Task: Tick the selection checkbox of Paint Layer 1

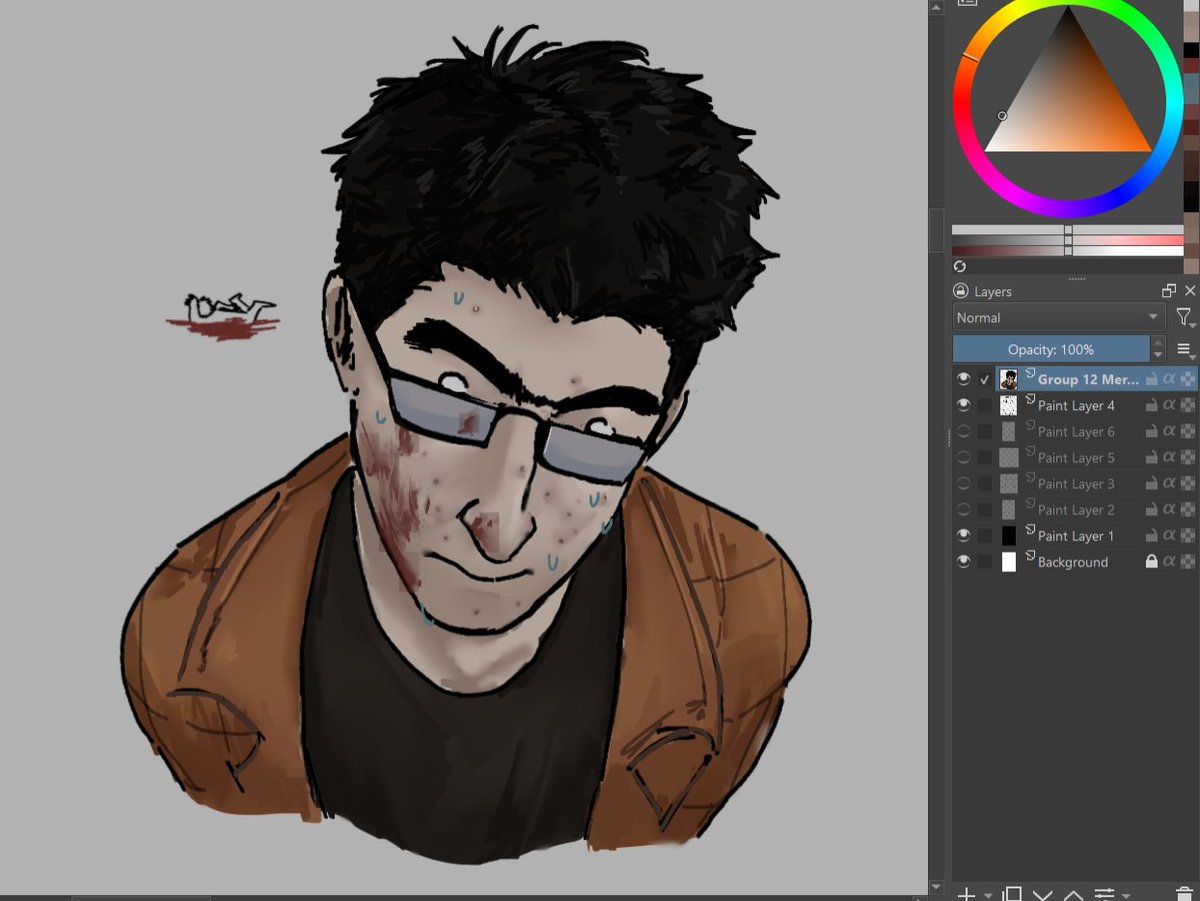Action: coord(985,535)
